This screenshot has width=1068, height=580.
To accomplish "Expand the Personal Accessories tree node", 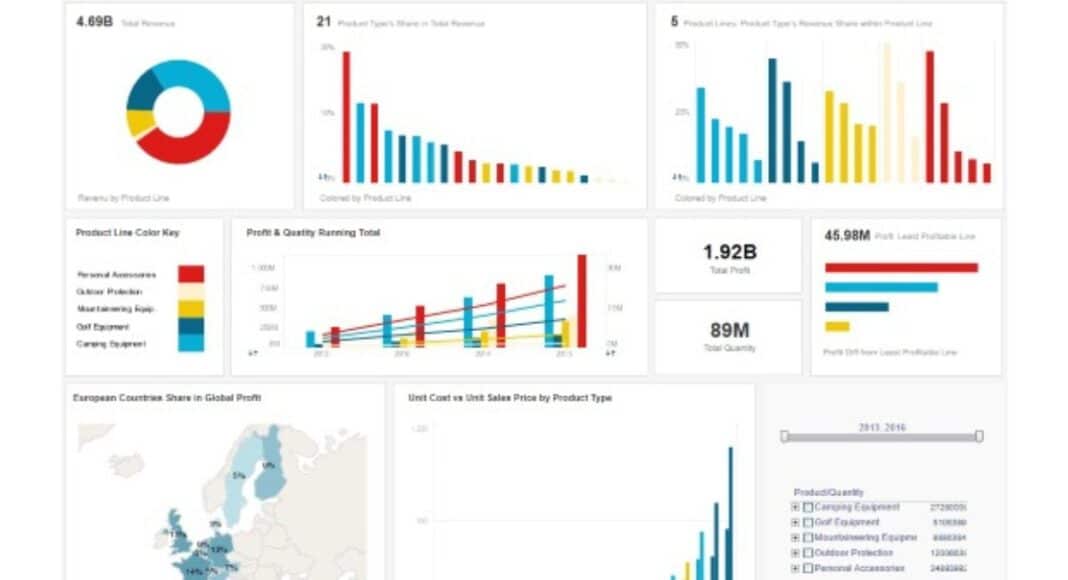I will click(795, 567).
